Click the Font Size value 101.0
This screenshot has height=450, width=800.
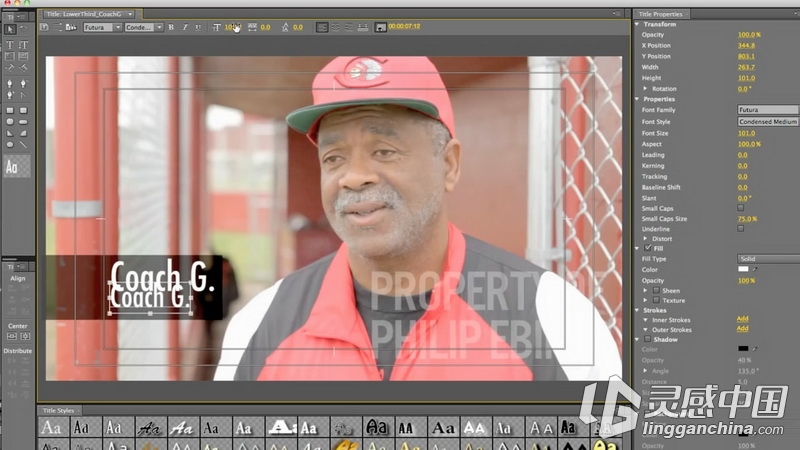click(x=746, y=133)
